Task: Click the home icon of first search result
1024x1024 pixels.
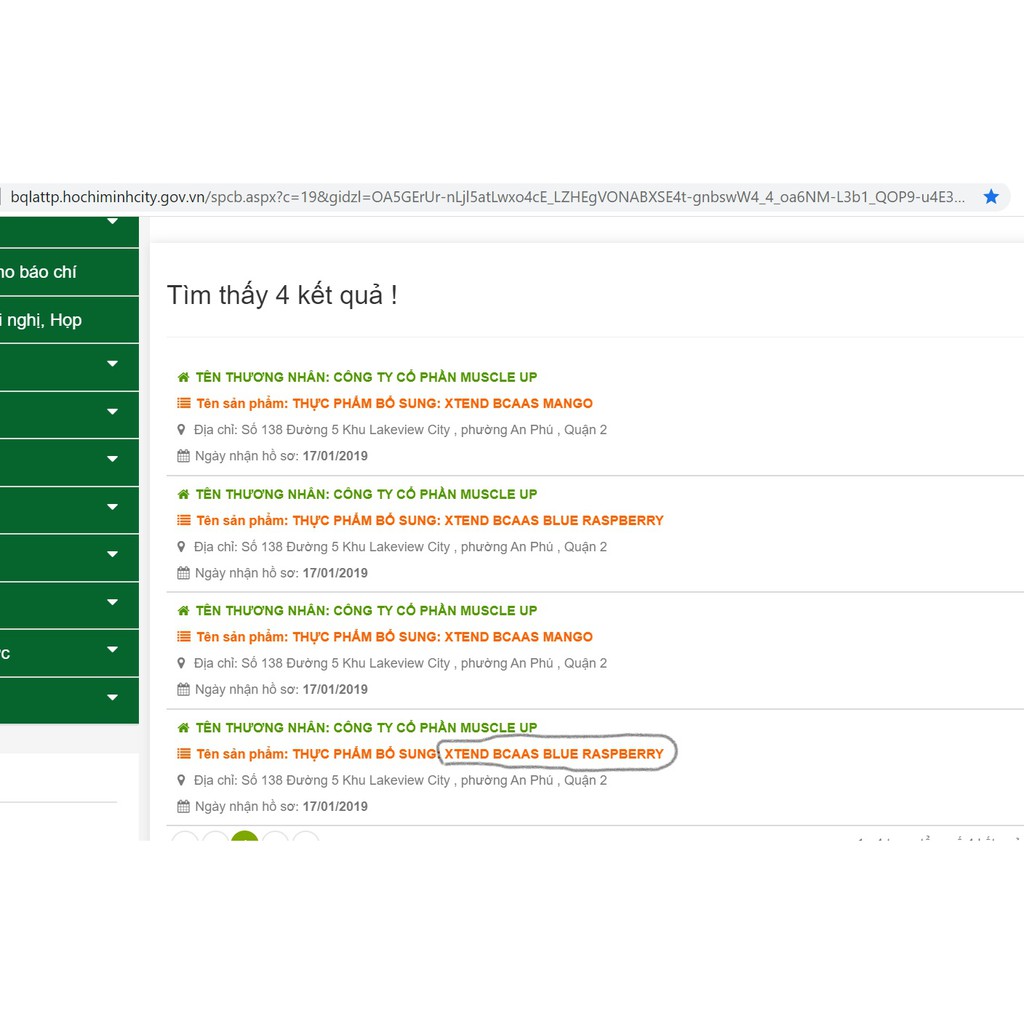Action: pyautogui.click(x=183, y=377)
